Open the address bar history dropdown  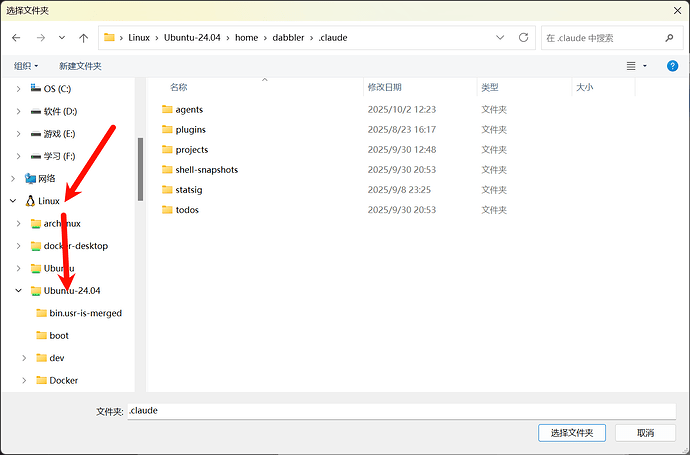pyautogui.click(x=499, y=38)
